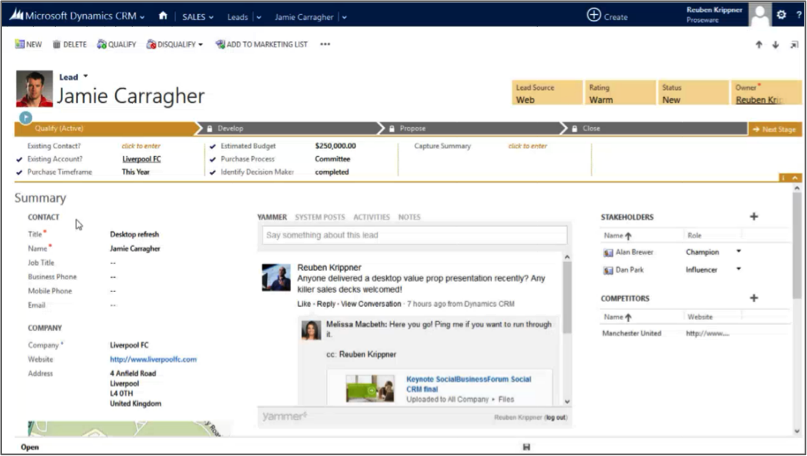Screen dimensions: 807x456
Task: Click to enter Existing Contact
Action: pos(141,146)
